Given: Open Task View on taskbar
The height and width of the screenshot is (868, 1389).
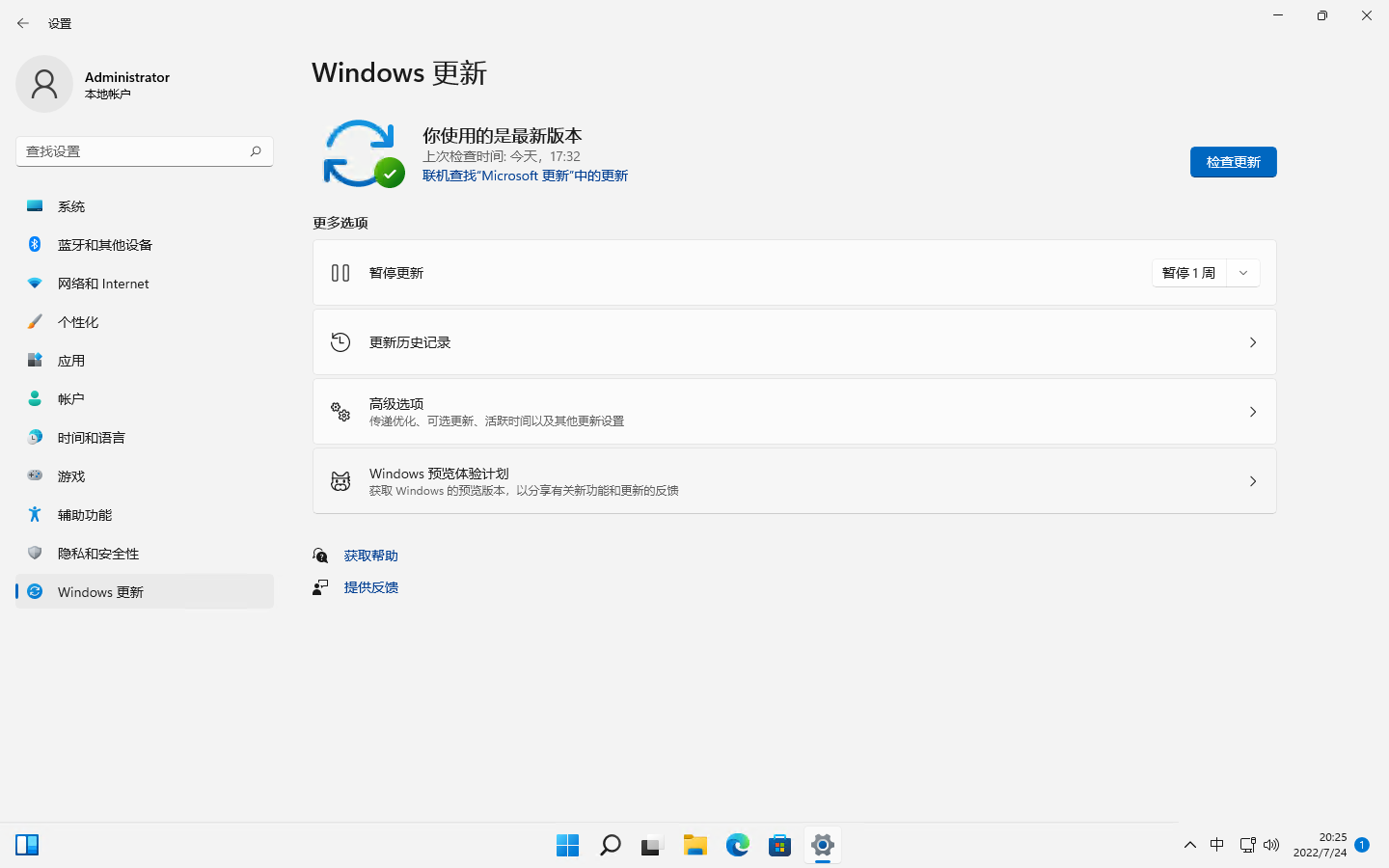Looking at the screenshot, I should [653, 846].
